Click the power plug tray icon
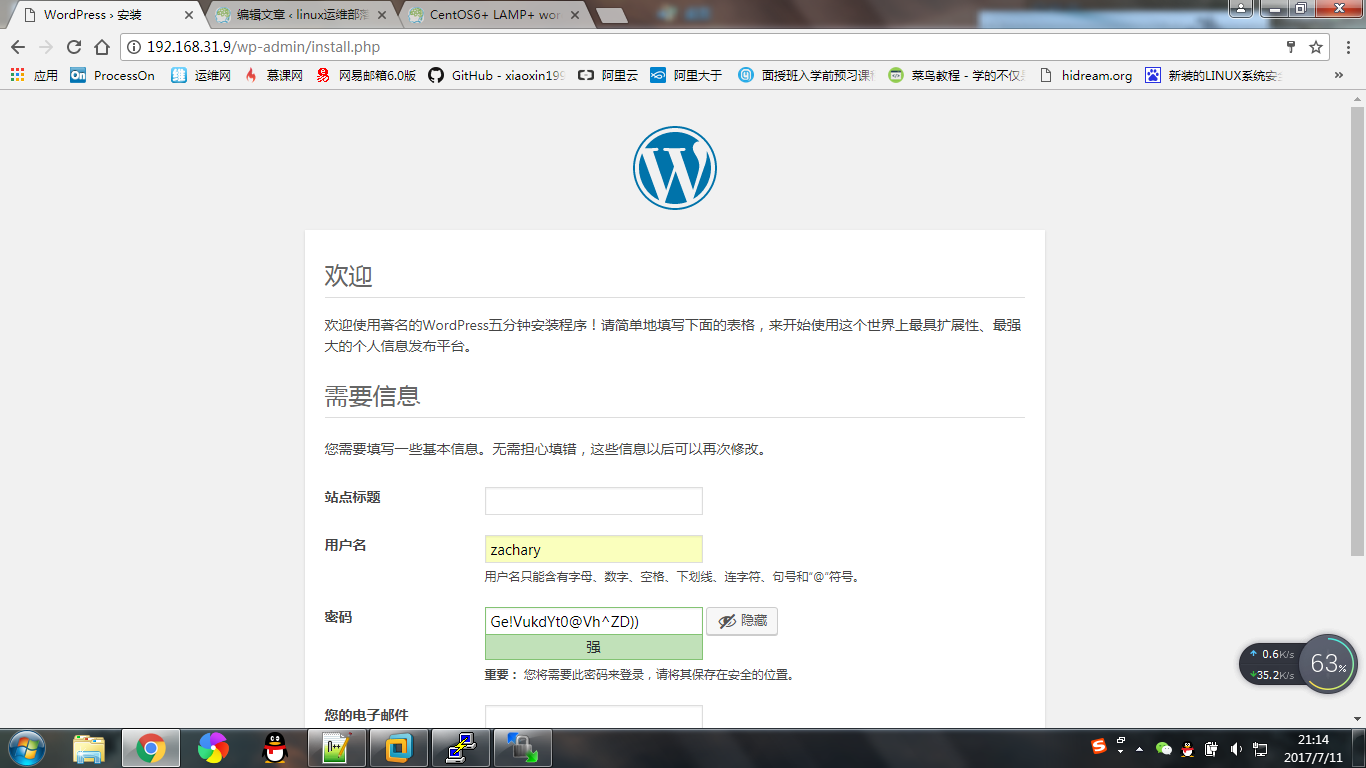The image size is (1366, 768). tap(1211, 748)
